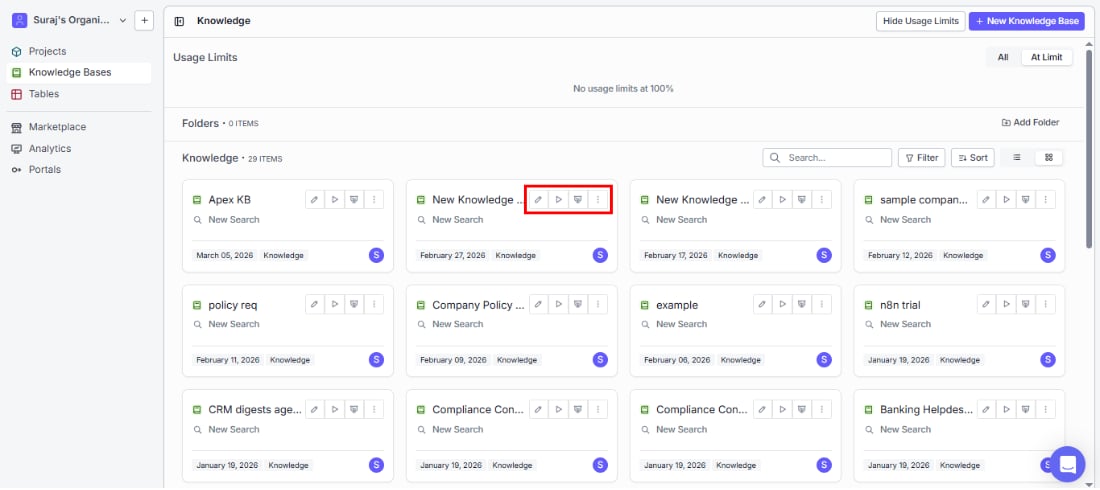
Task: Open three-dot menu on sample company card
Action: click(x=1045, y=199)
